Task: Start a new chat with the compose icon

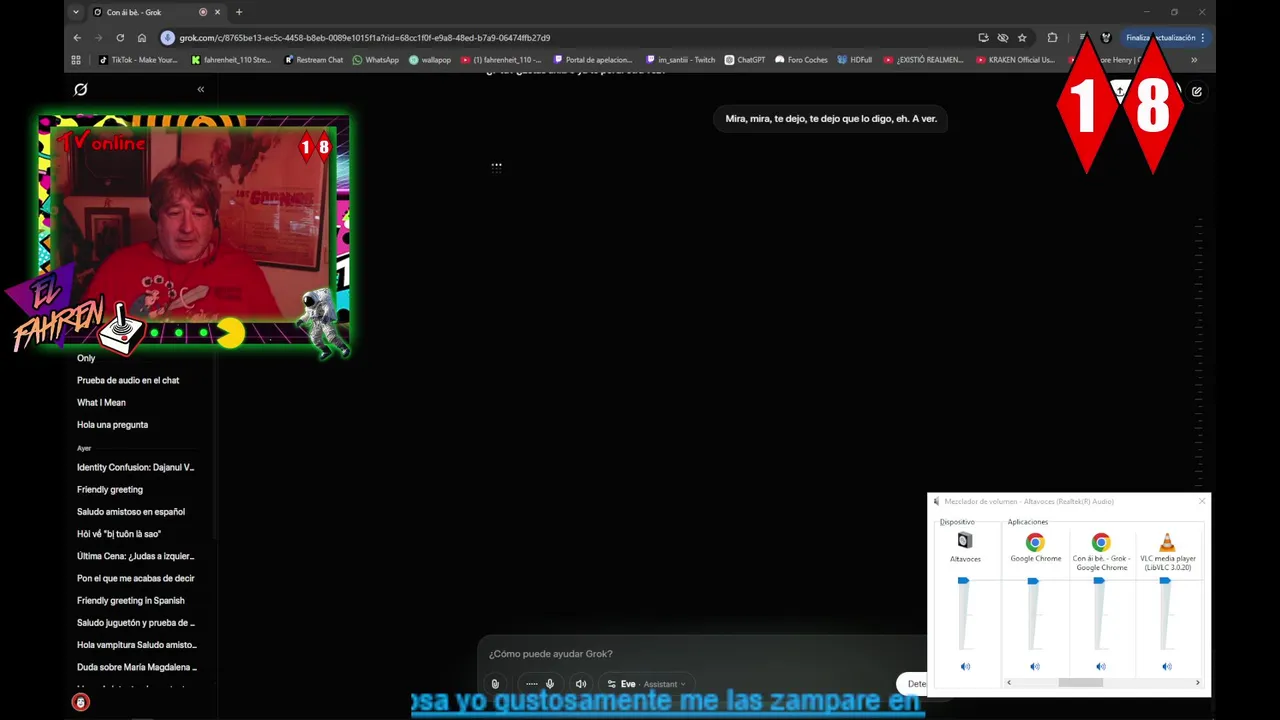Action: (1197, 91)
